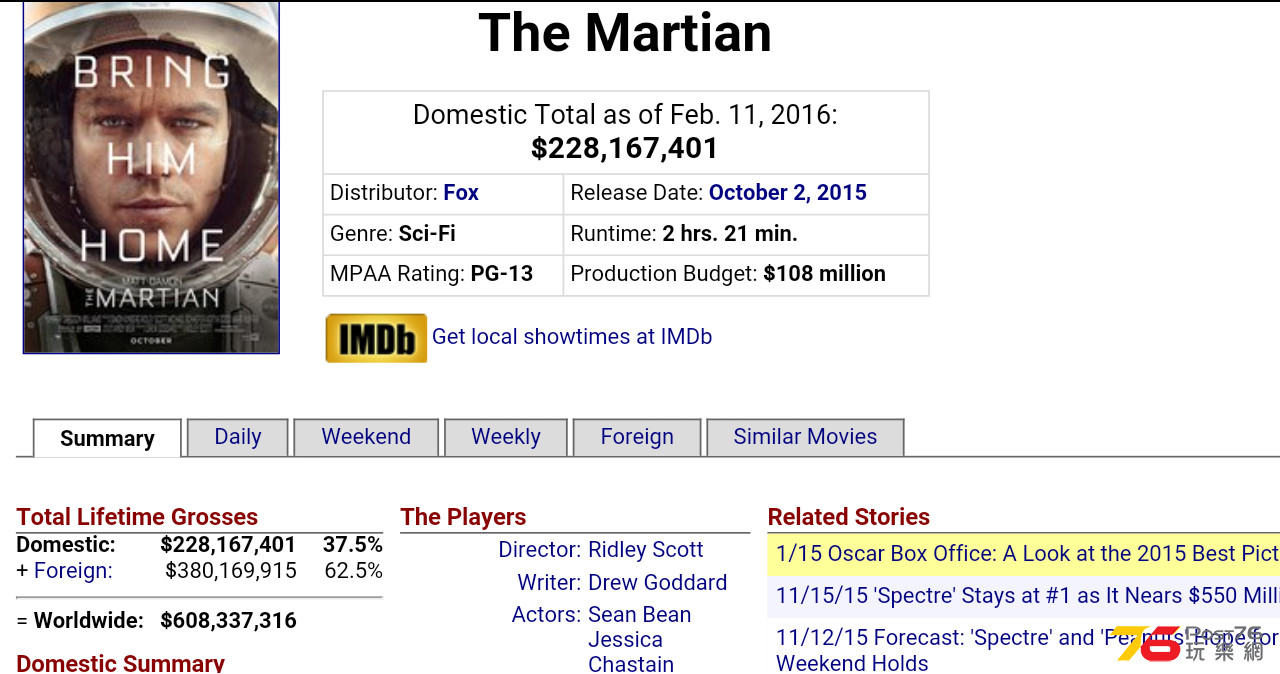
Task: Select the Summary tab
Action: coord(107,438)
